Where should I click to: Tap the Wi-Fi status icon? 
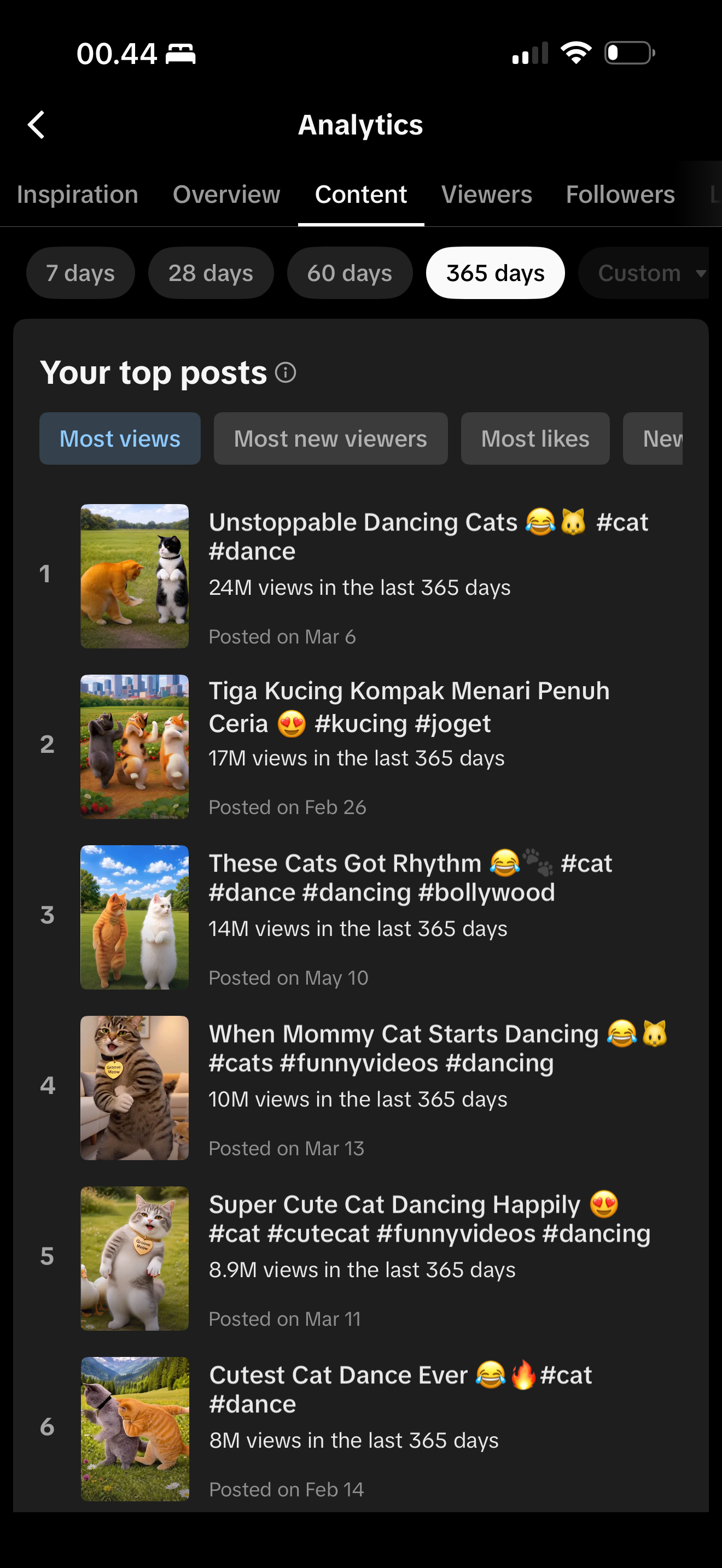576,53
